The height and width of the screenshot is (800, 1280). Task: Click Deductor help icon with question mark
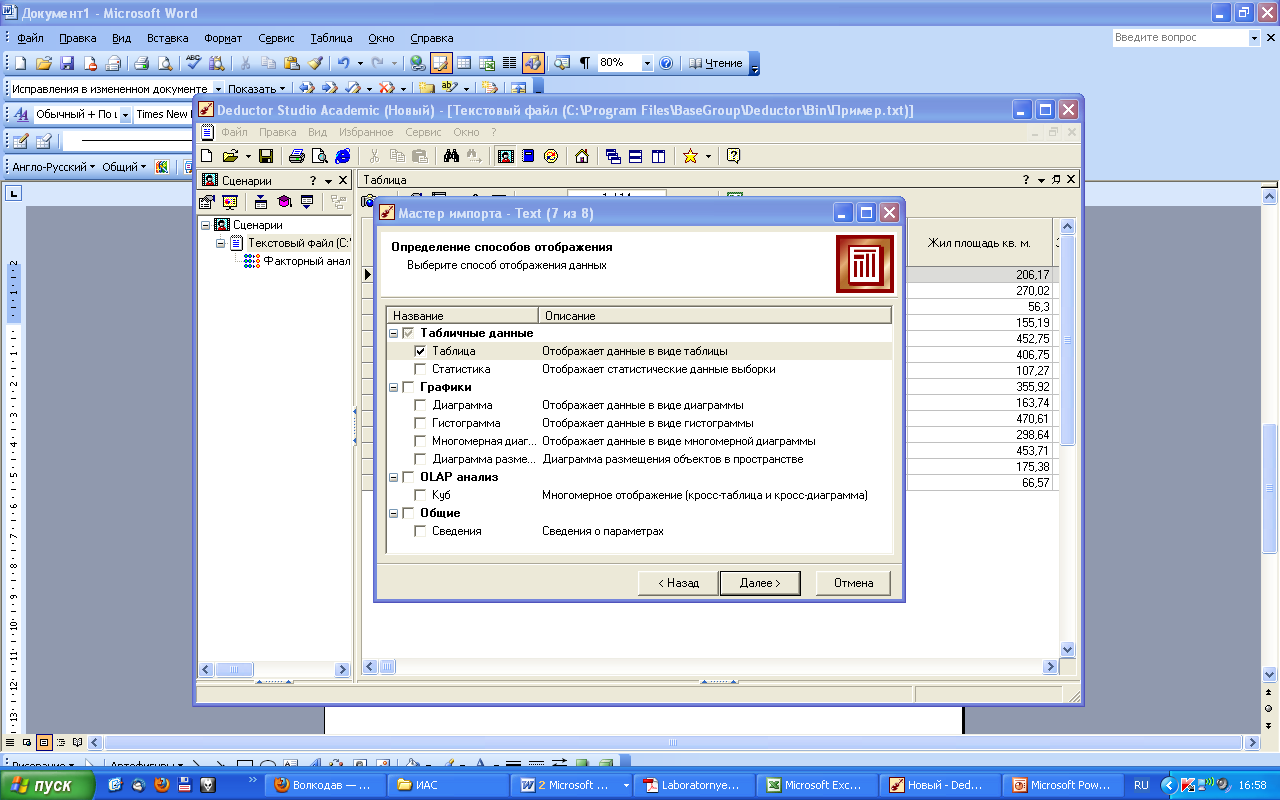coord(733,156)
